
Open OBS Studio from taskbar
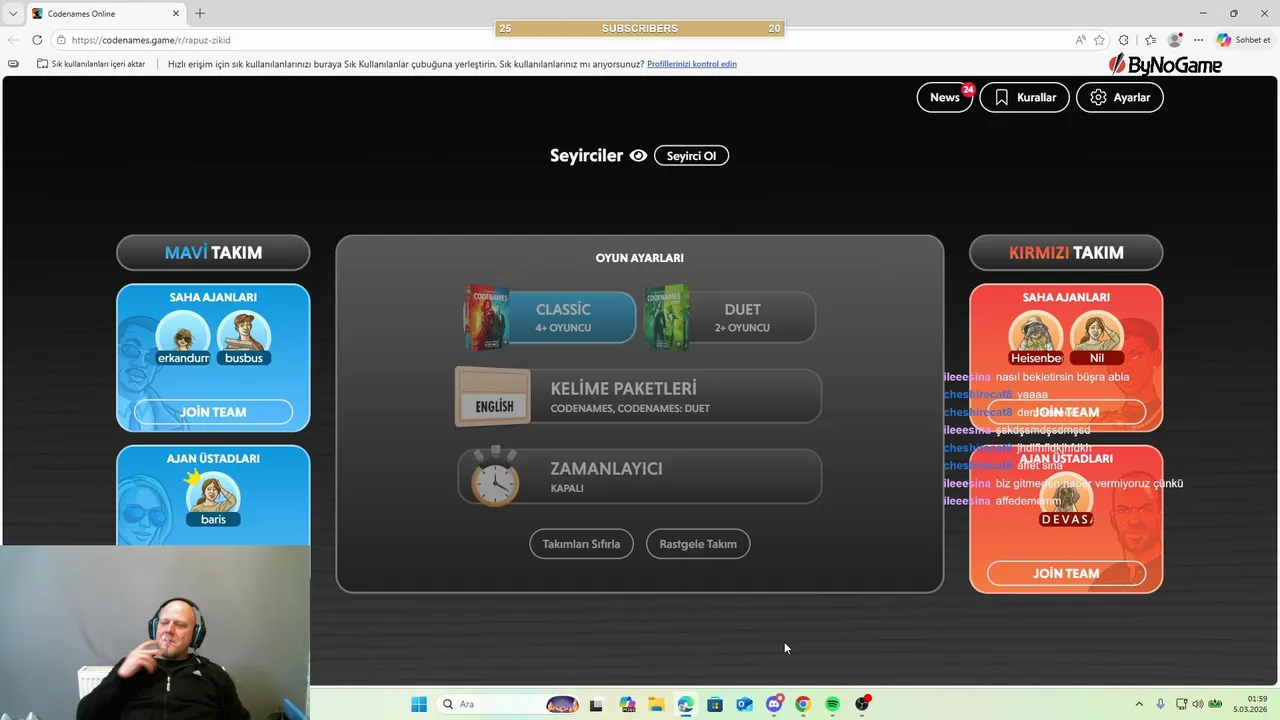click(862, 704)
